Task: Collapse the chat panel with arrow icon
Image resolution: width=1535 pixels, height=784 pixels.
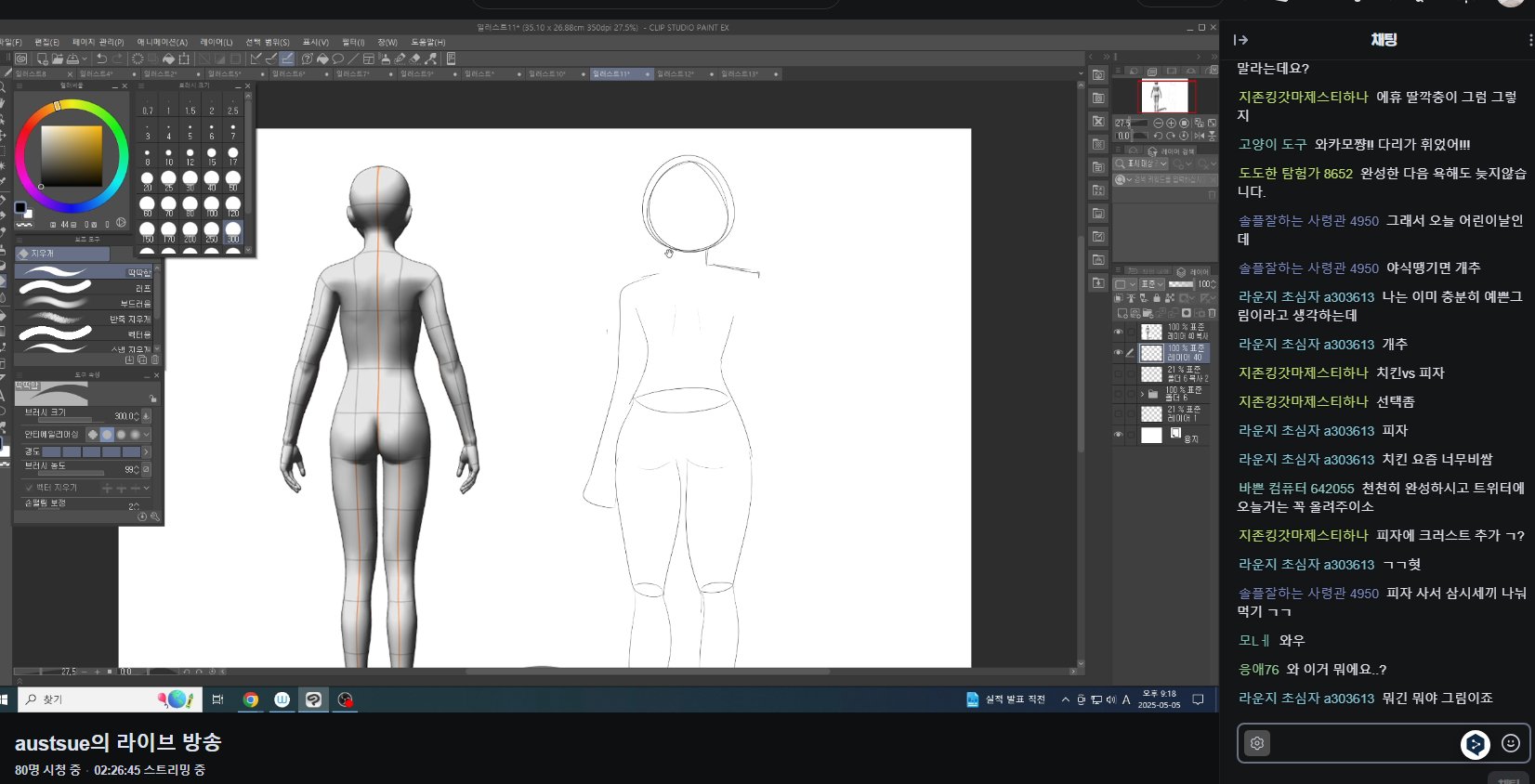Action: (1240, 40)
